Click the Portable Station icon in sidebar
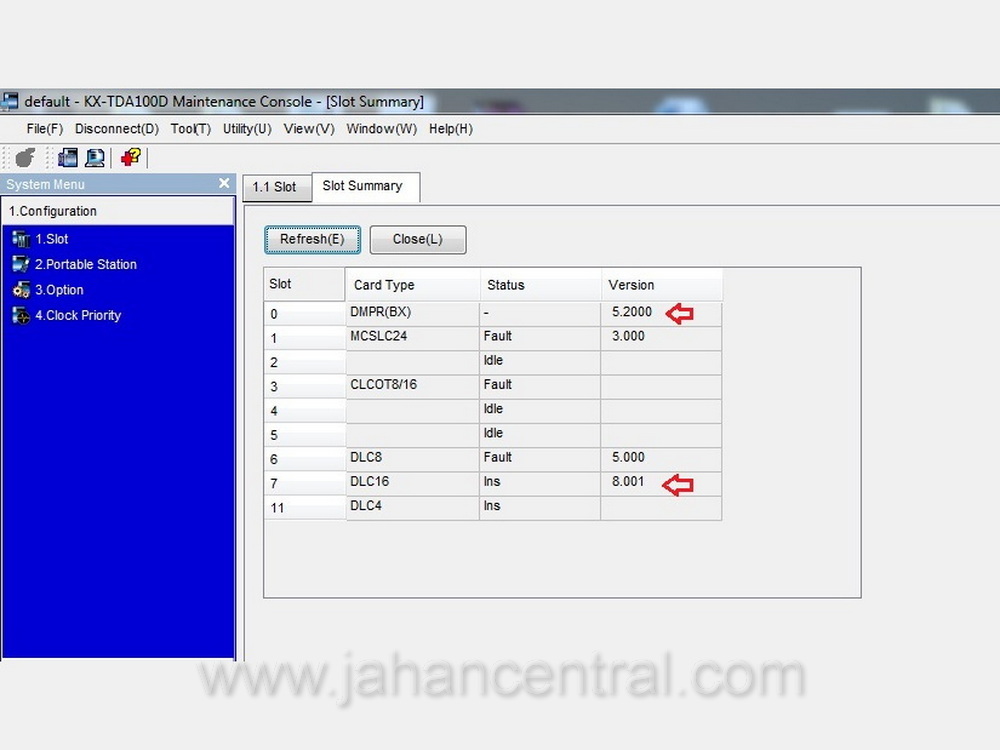 coord(21,264)
